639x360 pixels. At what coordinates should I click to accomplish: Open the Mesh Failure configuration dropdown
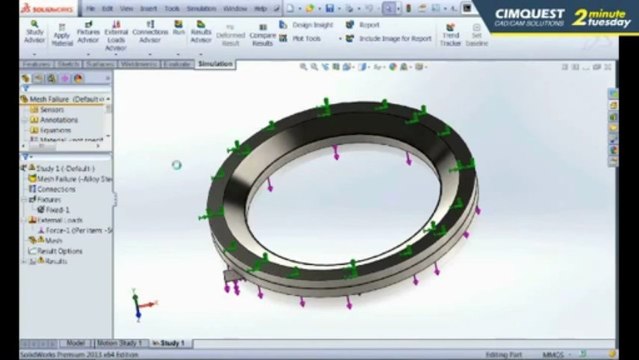click(x=108, y=99)
